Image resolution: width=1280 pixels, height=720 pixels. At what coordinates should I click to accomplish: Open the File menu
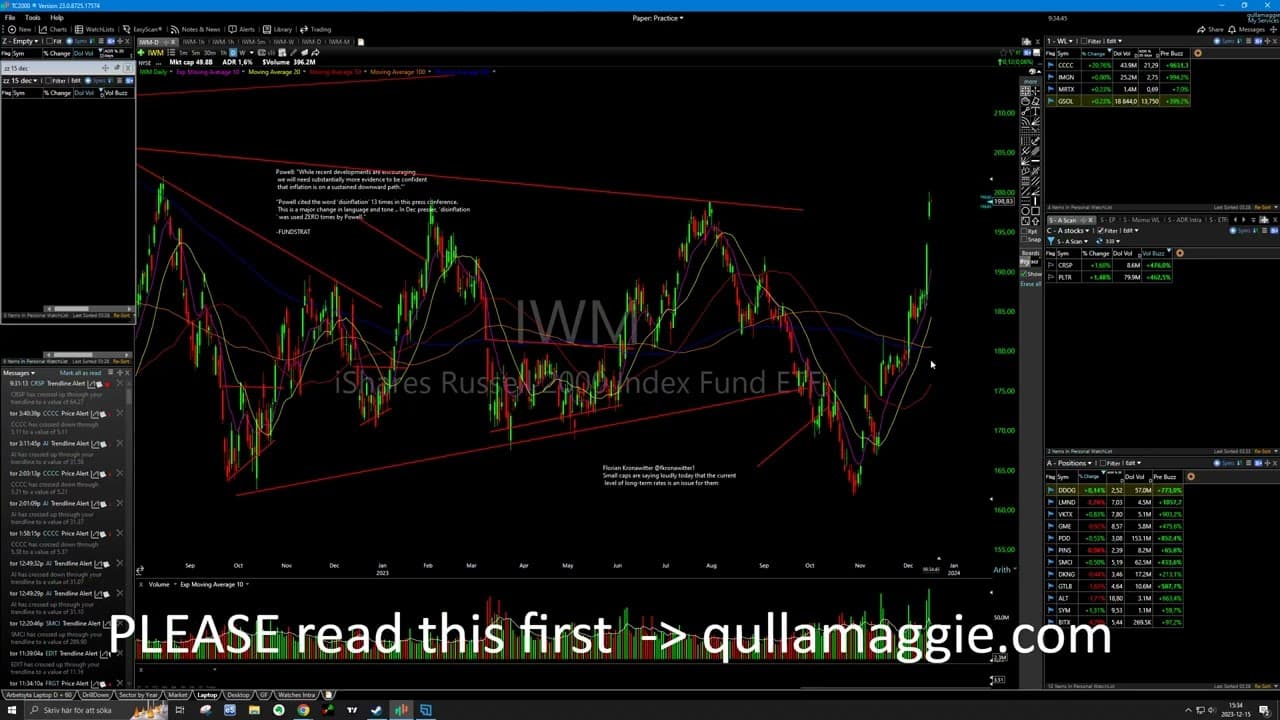click(10, 18)
